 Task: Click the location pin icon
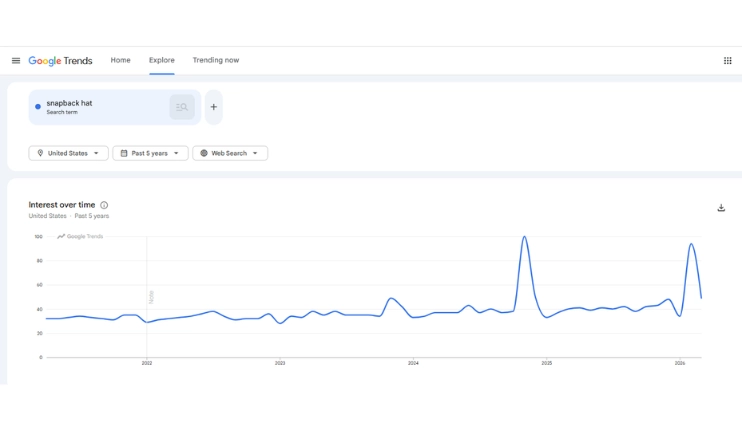tap(40, 153)
